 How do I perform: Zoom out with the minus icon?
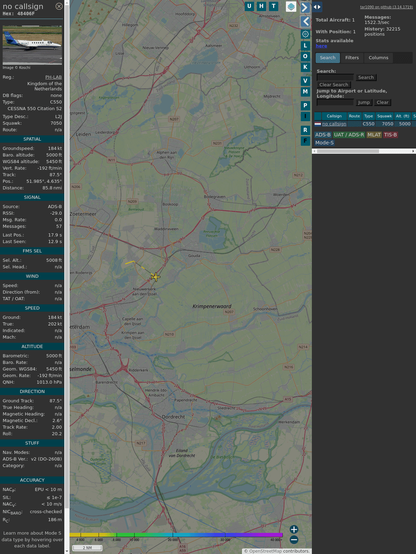[294, 540]
